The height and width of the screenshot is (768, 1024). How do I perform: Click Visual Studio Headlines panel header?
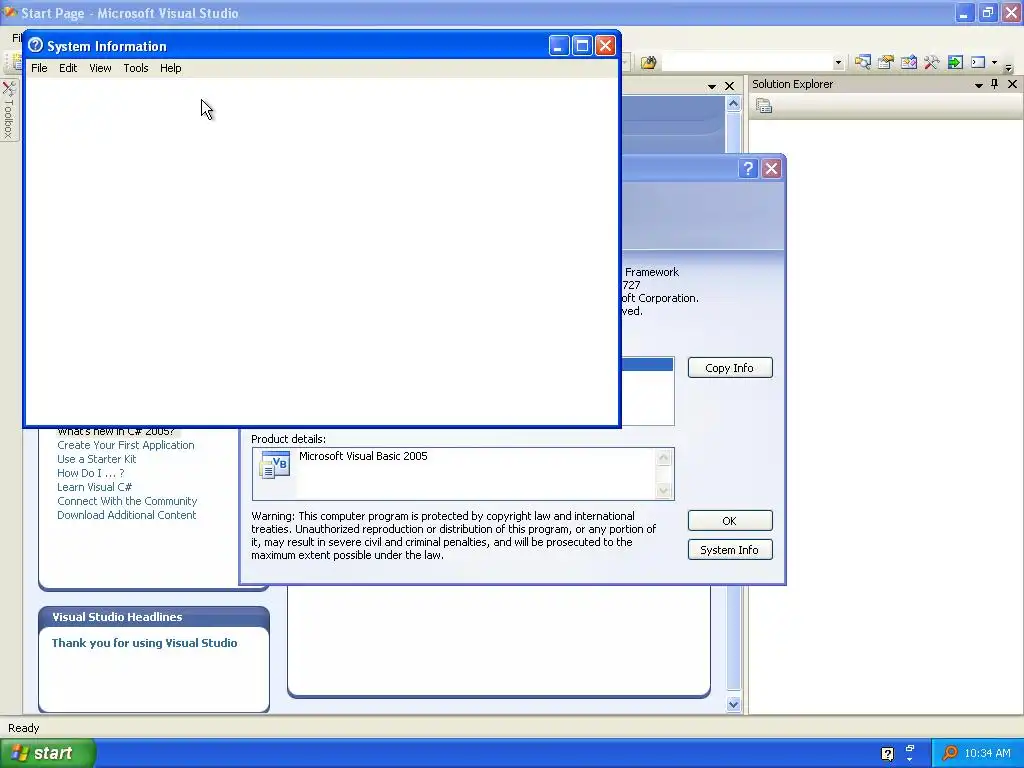tap(154, 616)
